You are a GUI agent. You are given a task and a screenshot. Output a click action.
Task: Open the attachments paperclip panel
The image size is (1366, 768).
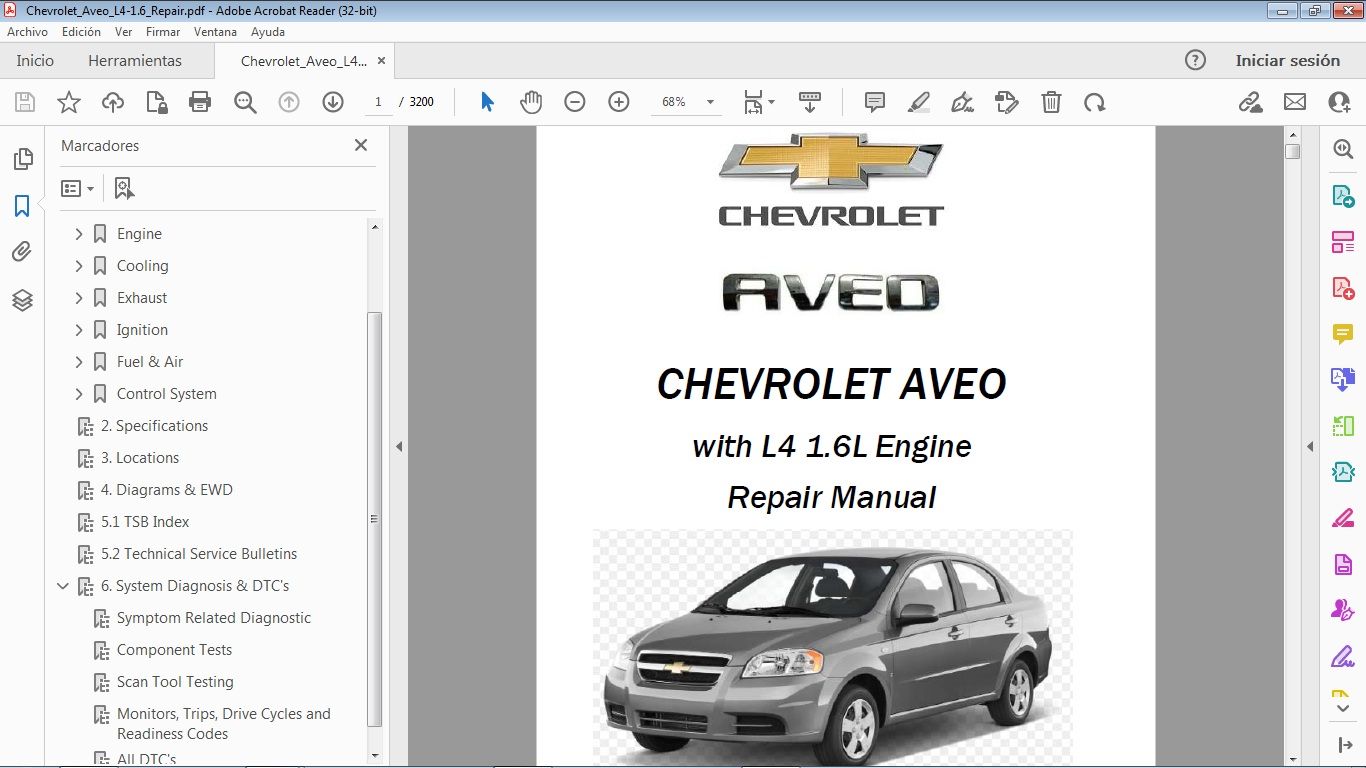22,252
